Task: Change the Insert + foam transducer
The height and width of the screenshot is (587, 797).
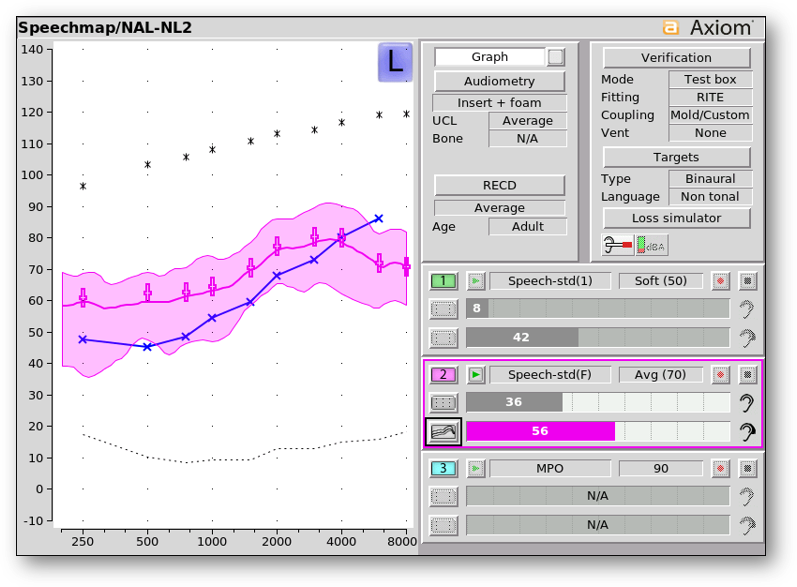Action: click(x=499, y=103)
